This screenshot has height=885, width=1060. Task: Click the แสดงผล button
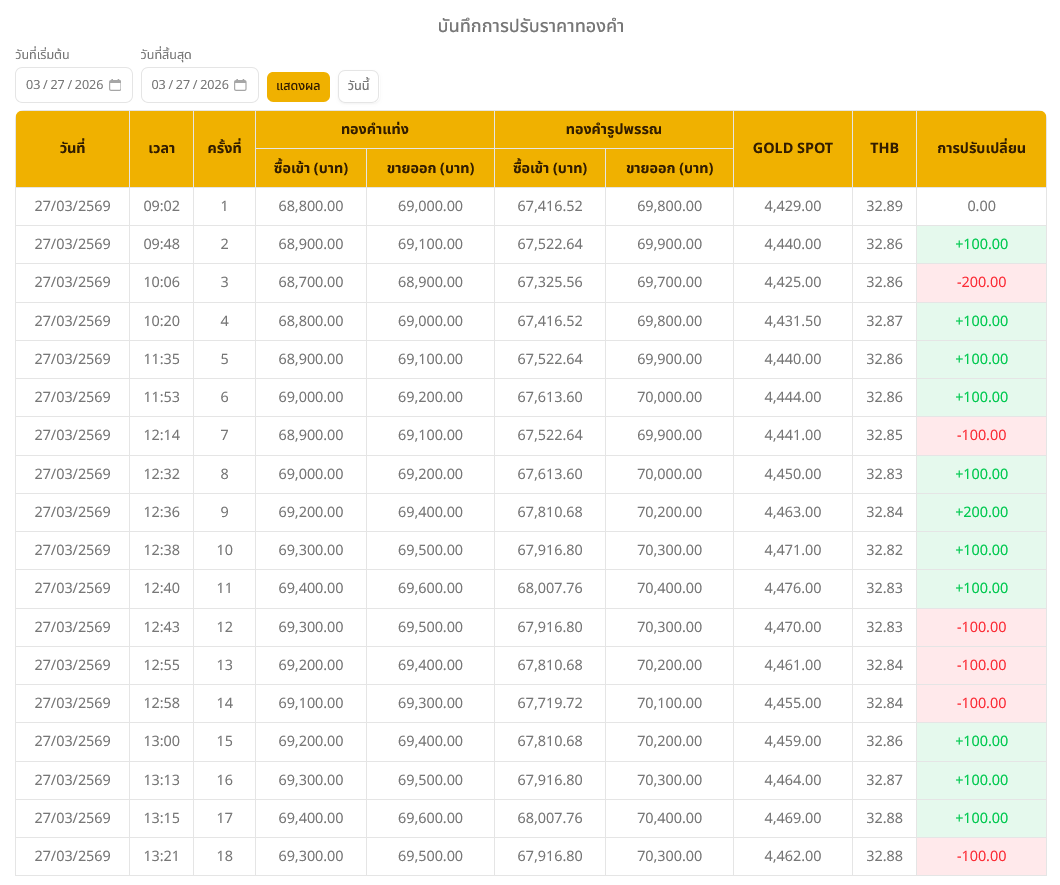[x=298, y=86]
